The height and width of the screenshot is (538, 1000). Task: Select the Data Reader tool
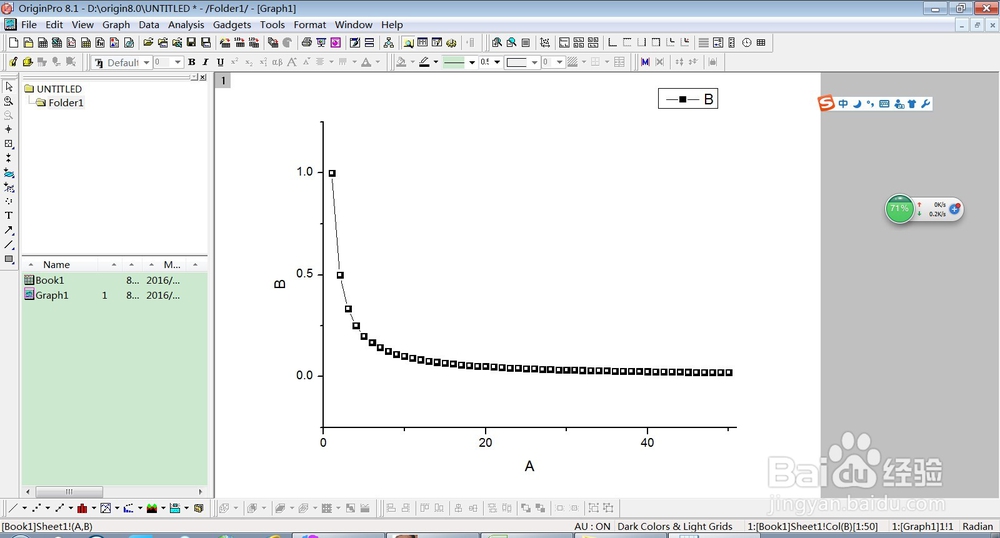(9, 144)
